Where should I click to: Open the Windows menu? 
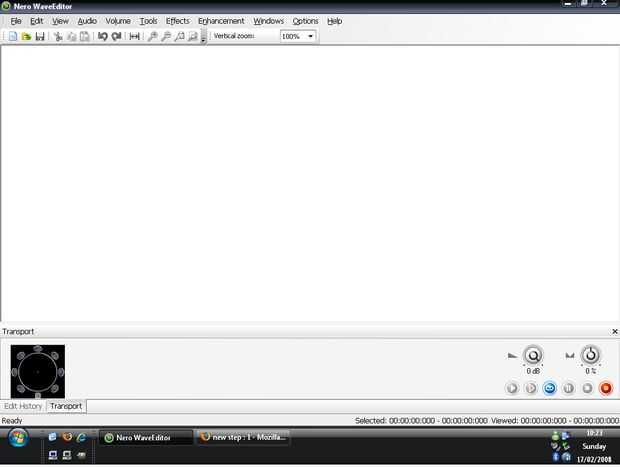tap(268, 21)
